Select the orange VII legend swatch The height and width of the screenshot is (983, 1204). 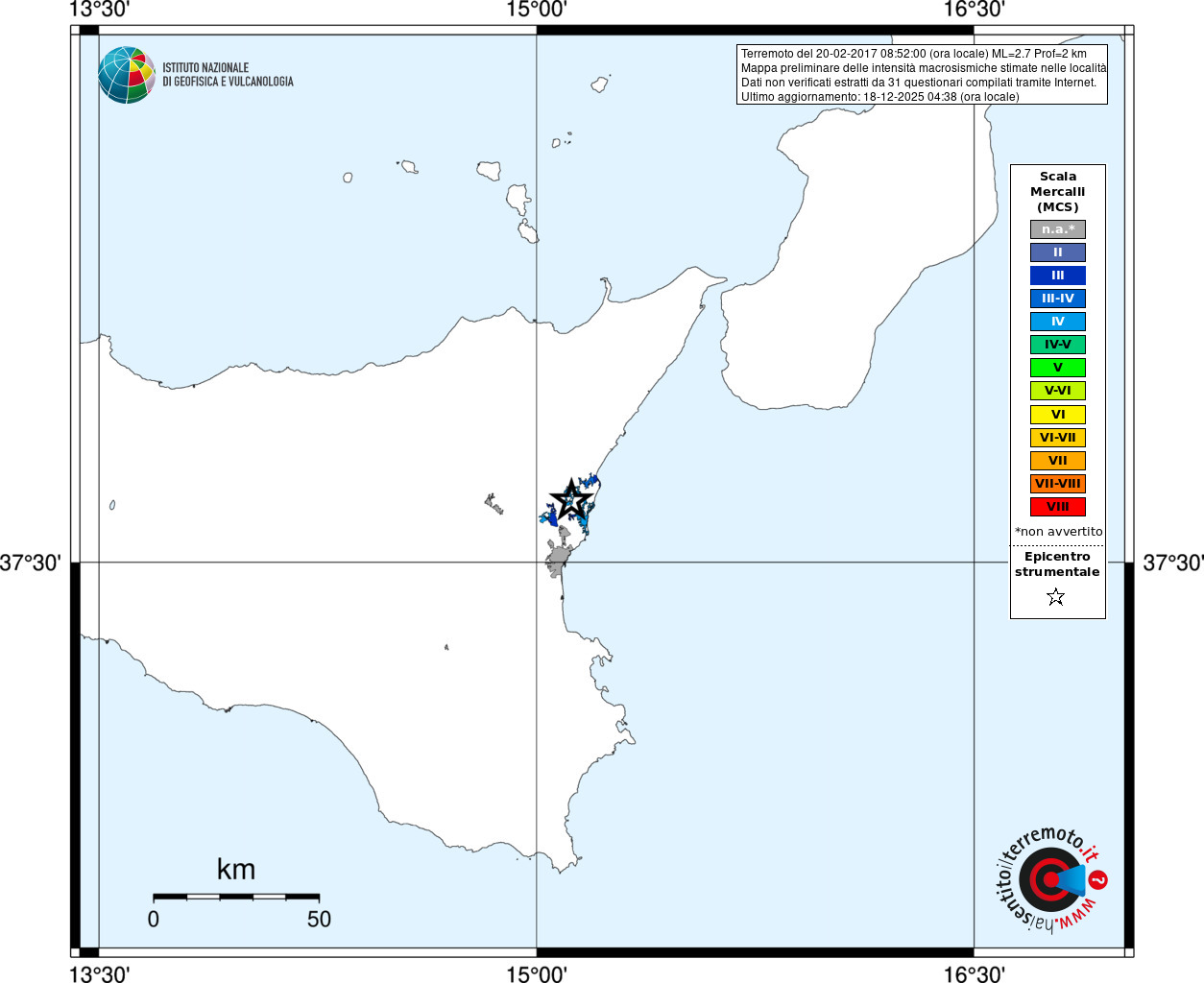[1057, 461]
